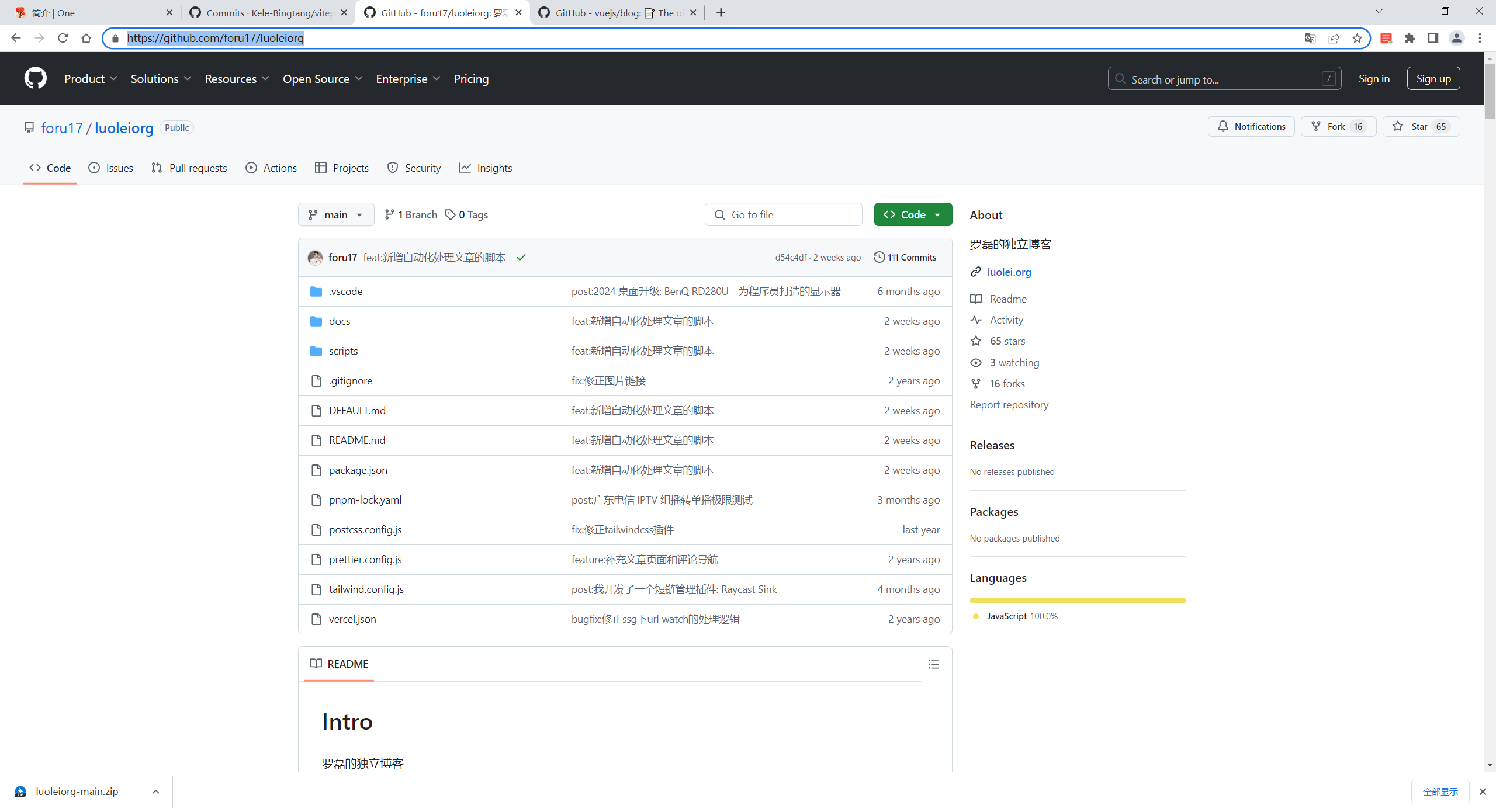Click the page vertical scrollbar

pos(1490,92)
